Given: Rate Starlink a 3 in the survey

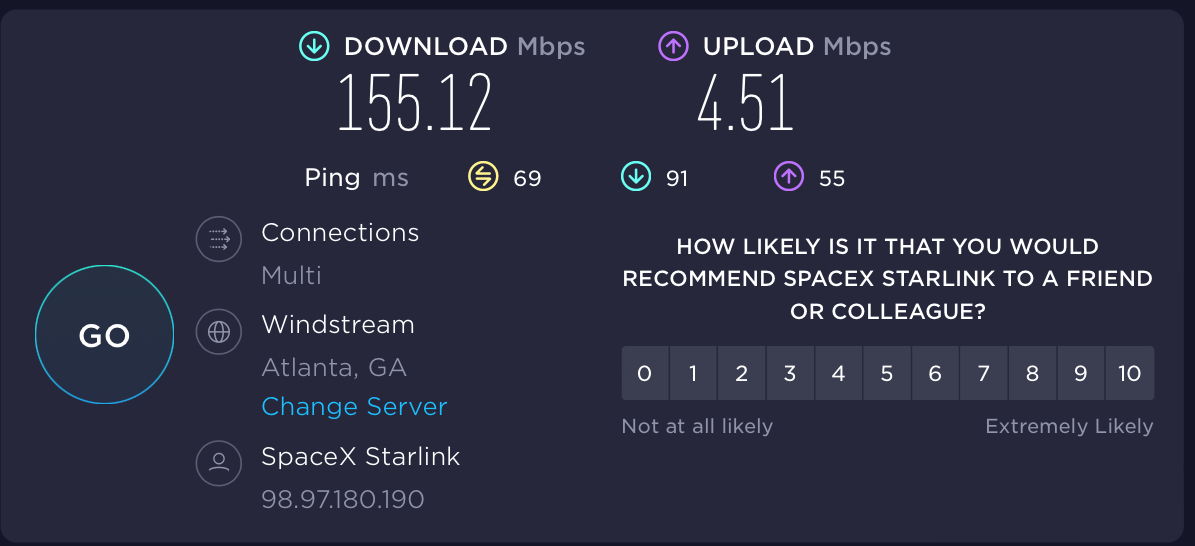Looking at the screenshot, I should (790, 374).
